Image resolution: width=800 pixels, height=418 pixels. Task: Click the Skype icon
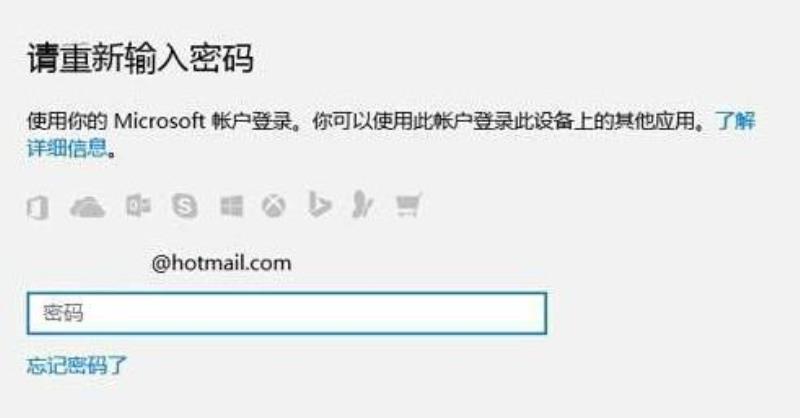(185, 206)
